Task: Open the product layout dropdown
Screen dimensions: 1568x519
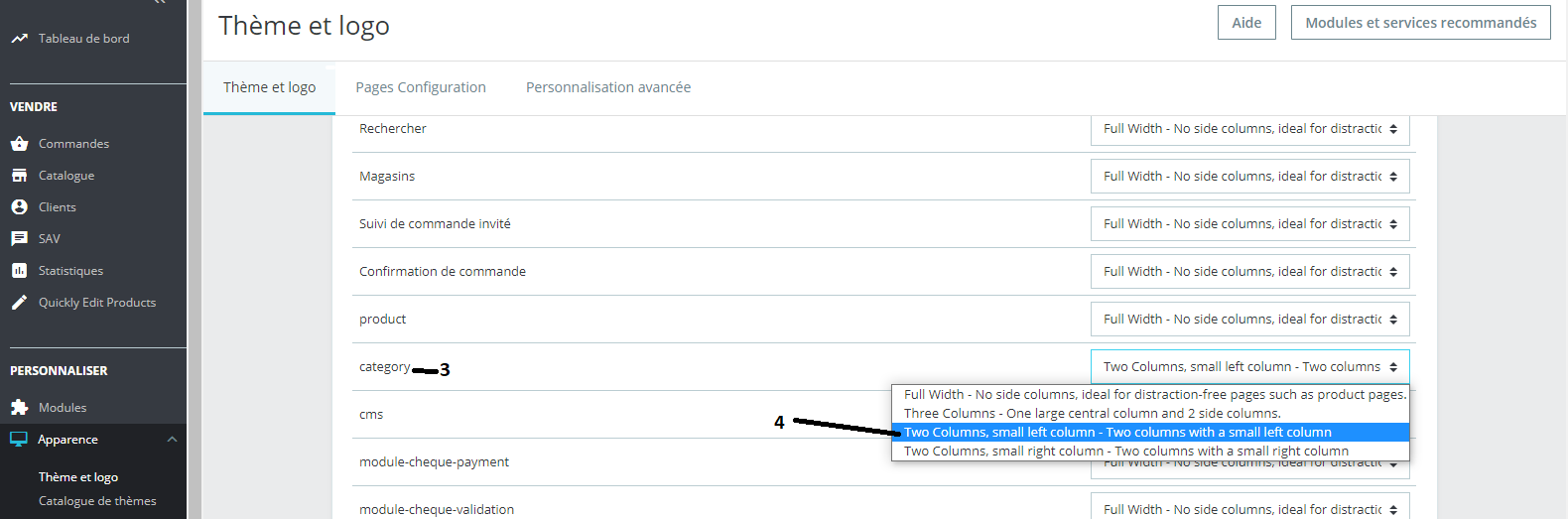Action: 1249,320
